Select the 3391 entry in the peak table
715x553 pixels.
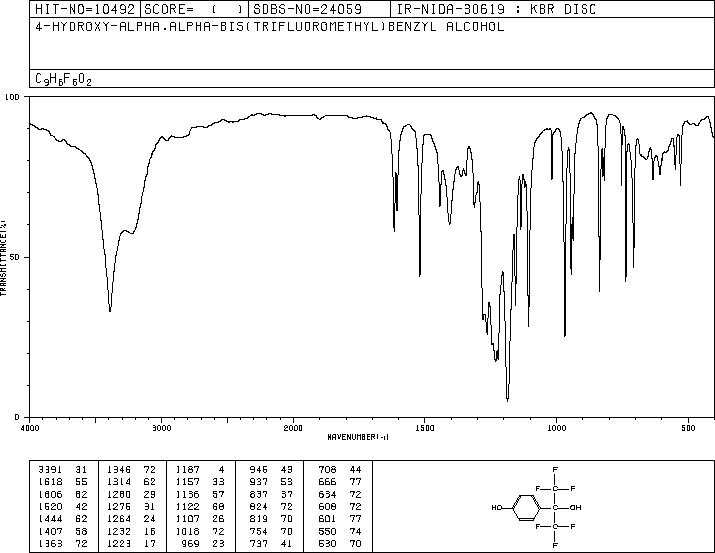[62, 470]
